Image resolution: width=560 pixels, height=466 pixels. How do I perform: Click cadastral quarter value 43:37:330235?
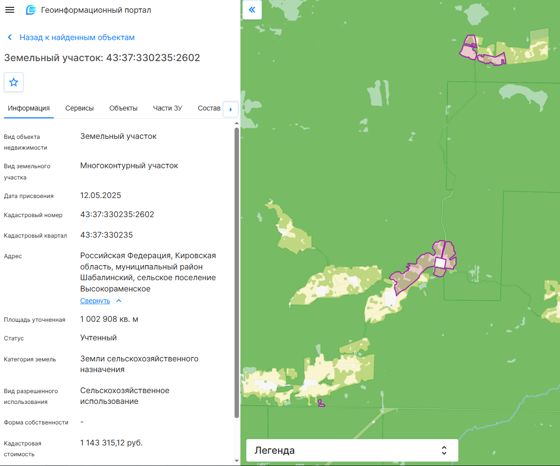(x=106, y=235)
